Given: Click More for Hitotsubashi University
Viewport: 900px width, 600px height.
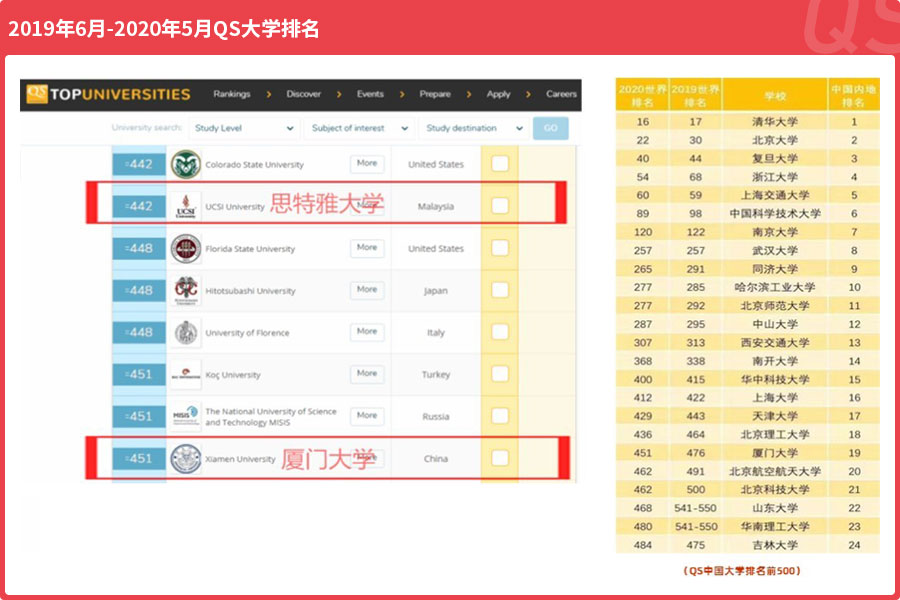Looking at the screenshot, I should pyautogui.click(x=367, y=289).
